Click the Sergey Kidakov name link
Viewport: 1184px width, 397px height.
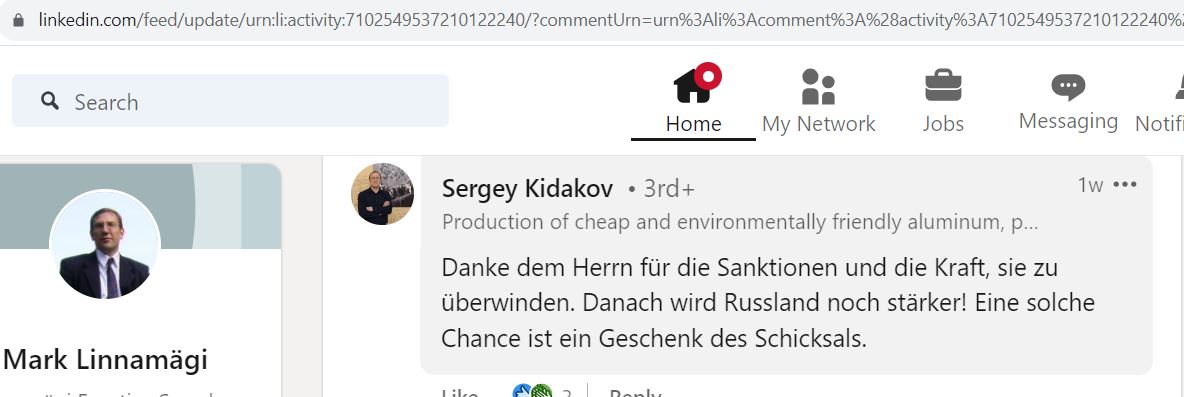(x=527, y=188)
